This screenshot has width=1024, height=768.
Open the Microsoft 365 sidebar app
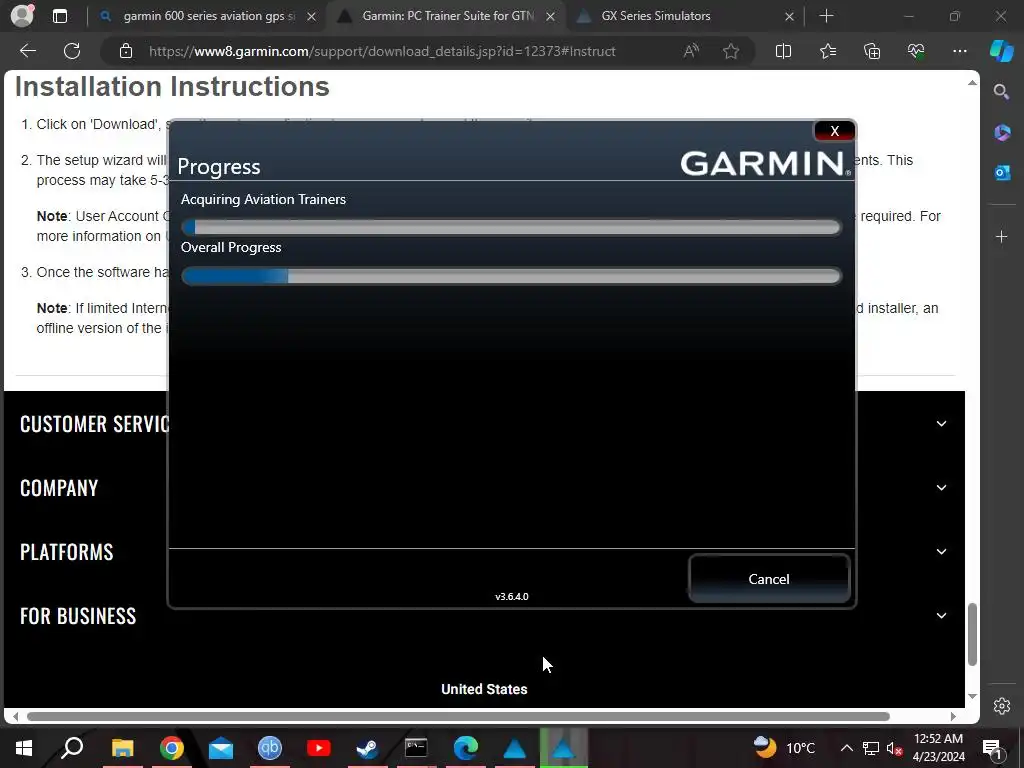(x=1001, y=133)
